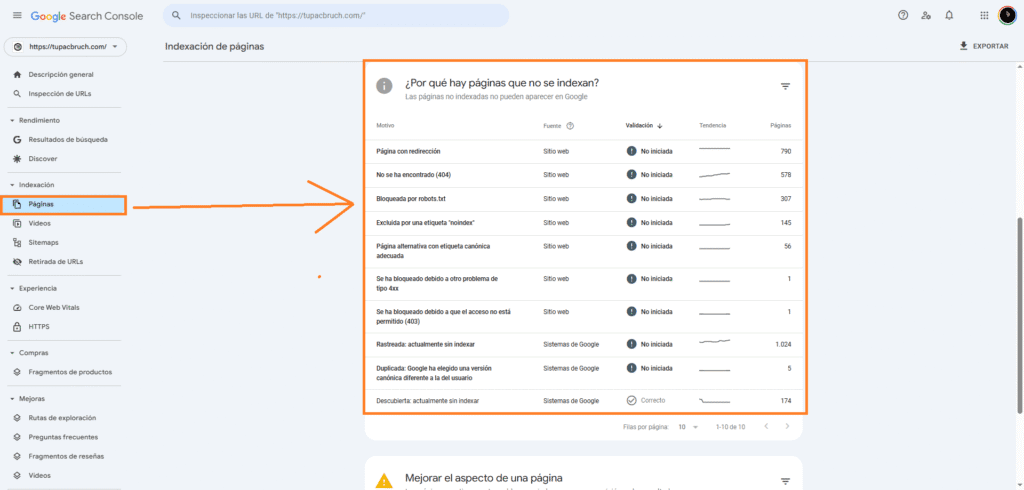
Task: Open the Página con redirección row
Action: click(x=584, y=151)
